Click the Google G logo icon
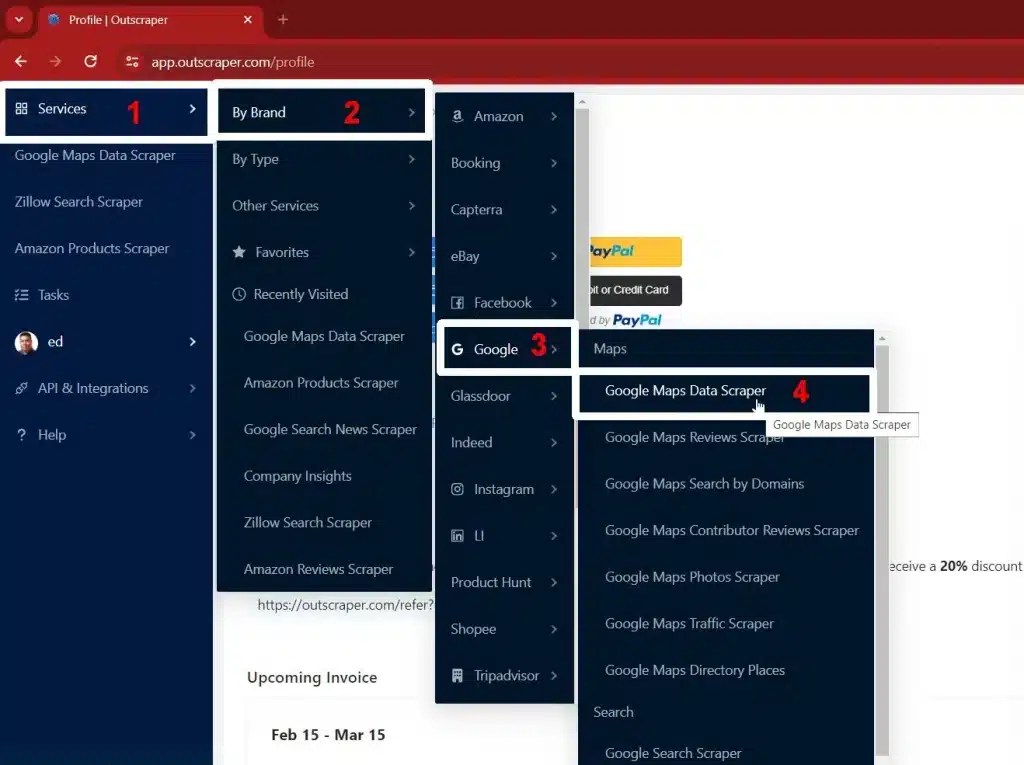The image size is (1024, 765). click(457, 350)
